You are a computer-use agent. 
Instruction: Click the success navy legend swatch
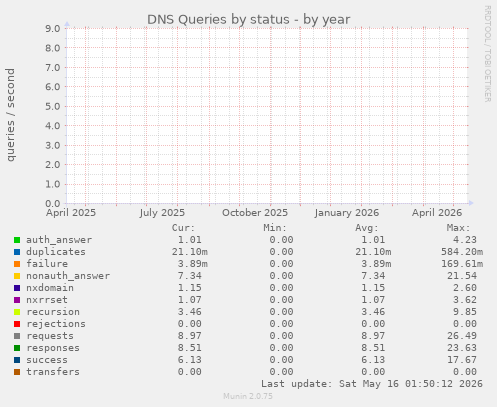(17, 360)
